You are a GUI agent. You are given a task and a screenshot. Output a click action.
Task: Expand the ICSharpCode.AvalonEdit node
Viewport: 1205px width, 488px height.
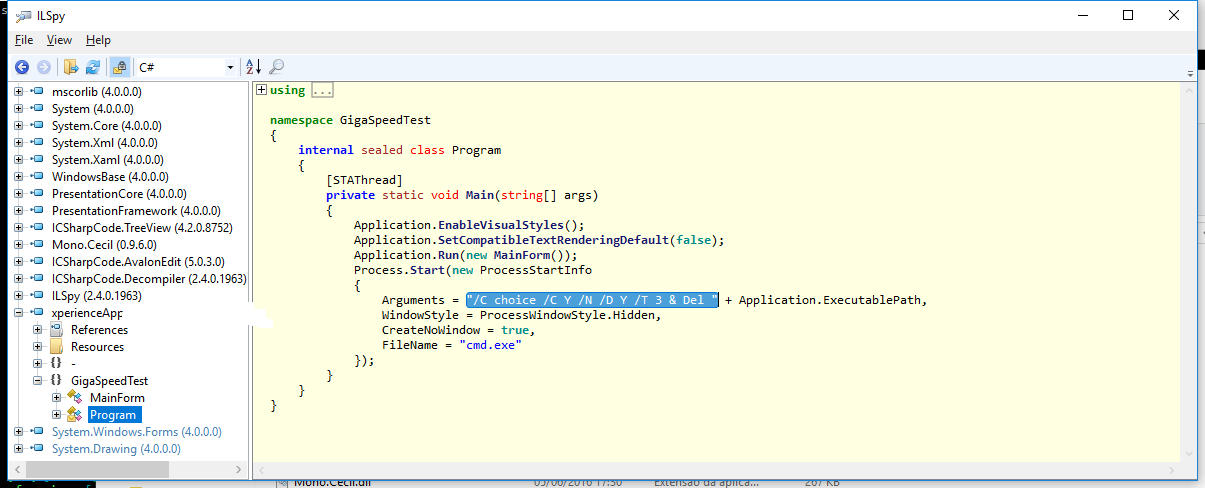pyautogui.click(x=18, y=262)
